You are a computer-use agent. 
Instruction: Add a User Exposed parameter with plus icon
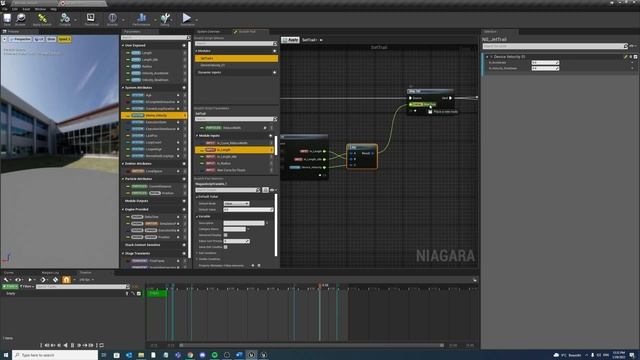184,45
